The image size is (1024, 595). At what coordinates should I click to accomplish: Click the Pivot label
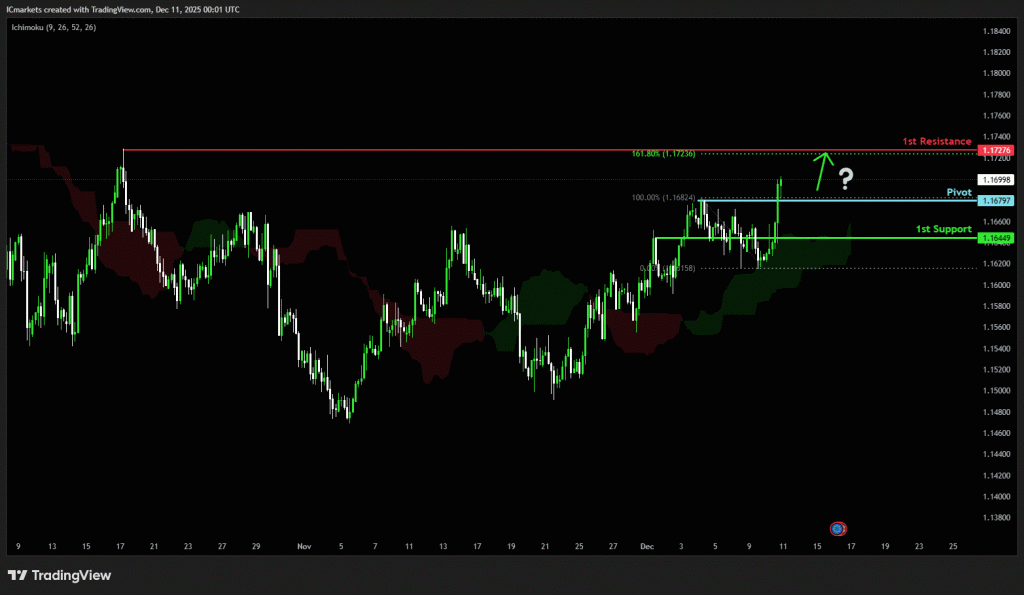point(958,191)
